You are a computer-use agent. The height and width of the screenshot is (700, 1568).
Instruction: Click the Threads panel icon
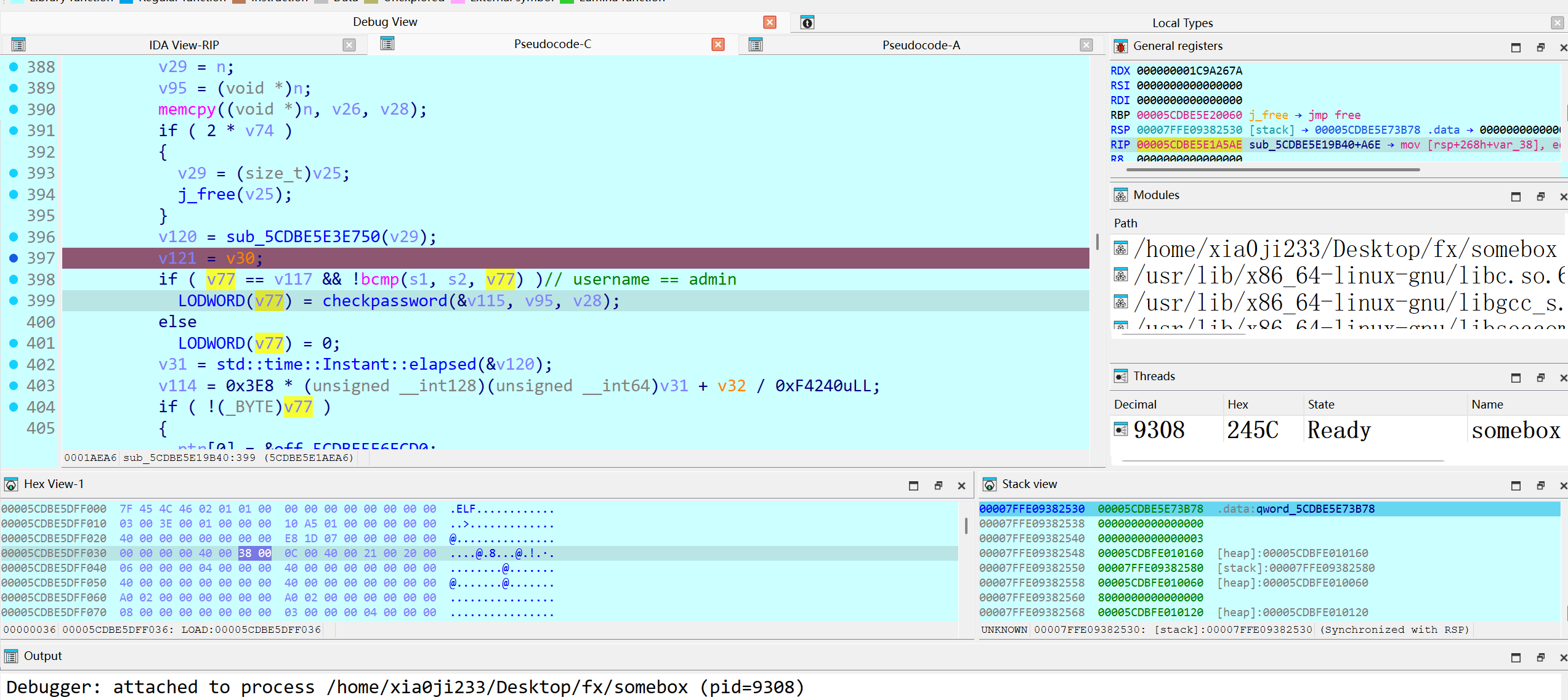click(x=1121, y=376)
